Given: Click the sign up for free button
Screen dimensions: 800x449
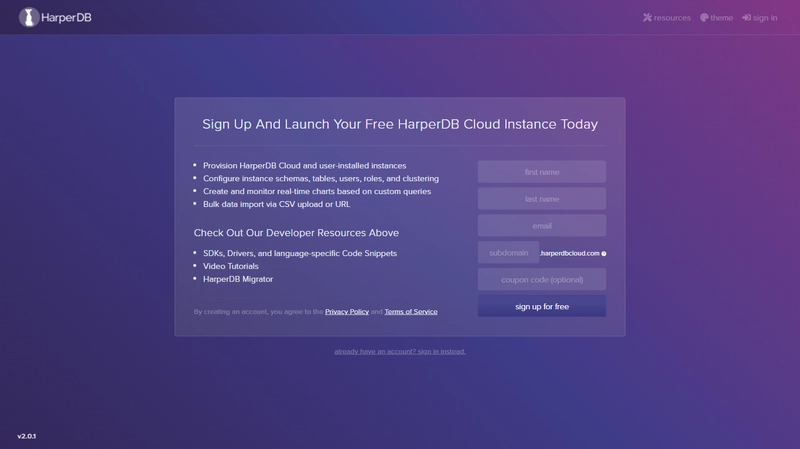Looking at the screenshot, I should (x=542, y=306).
